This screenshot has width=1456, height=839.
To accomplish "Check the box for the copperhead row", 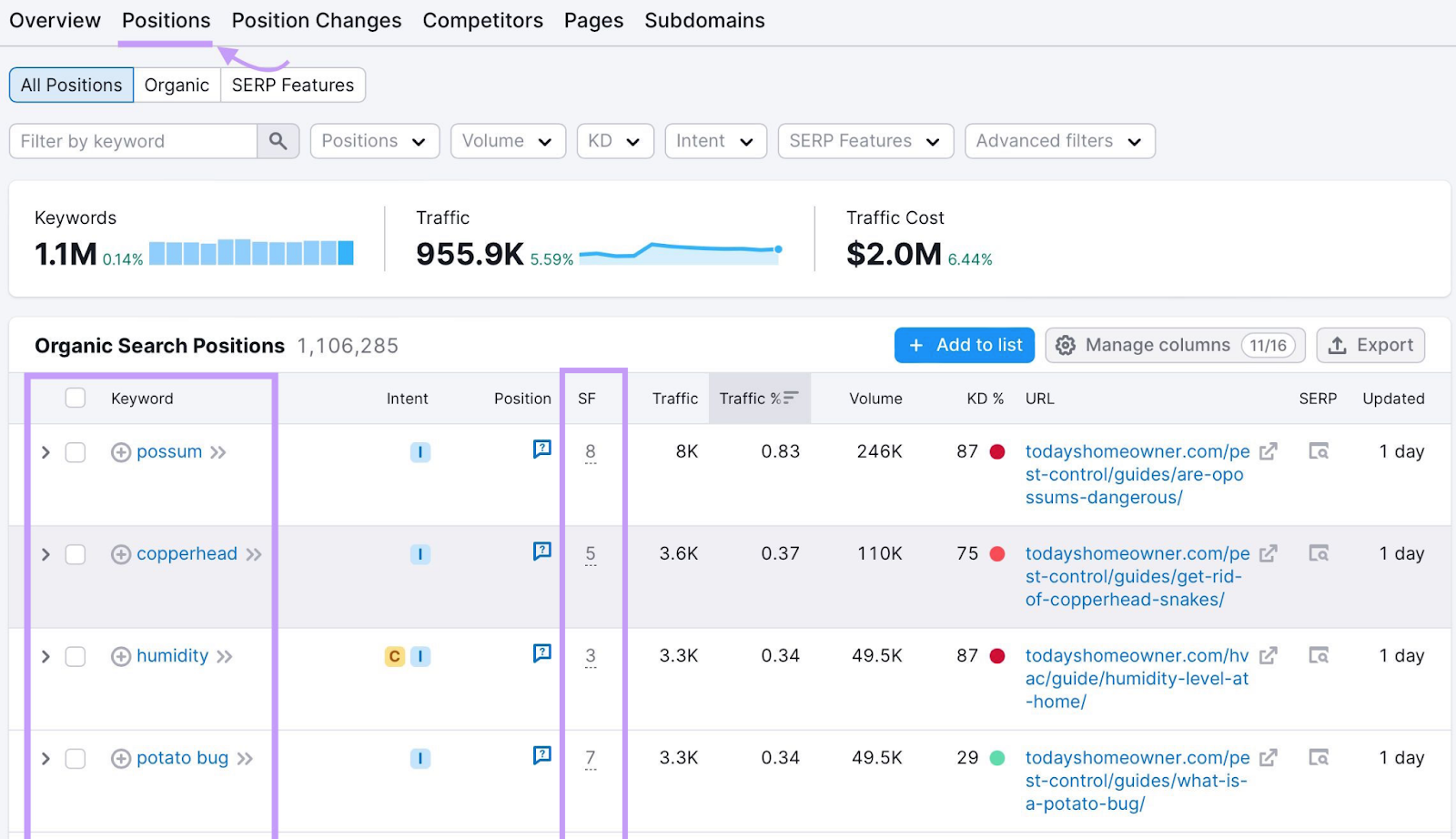I will click(x=76, y=554).
